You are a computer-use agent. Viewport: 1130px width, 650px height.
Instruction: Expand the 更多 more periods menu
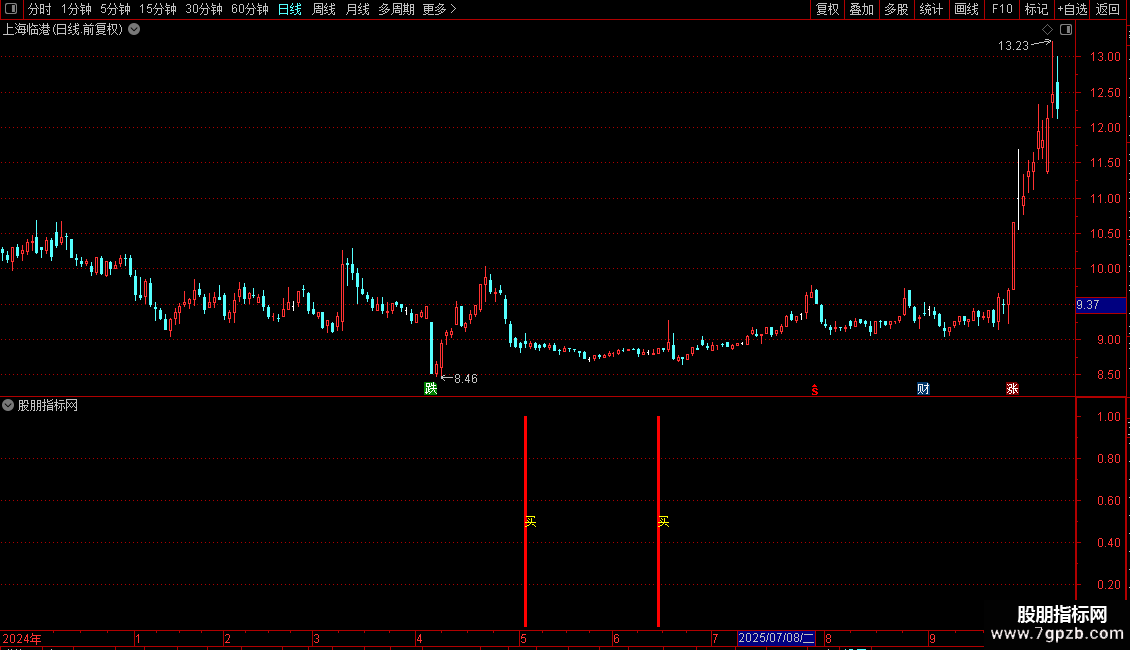coord(439,9)
